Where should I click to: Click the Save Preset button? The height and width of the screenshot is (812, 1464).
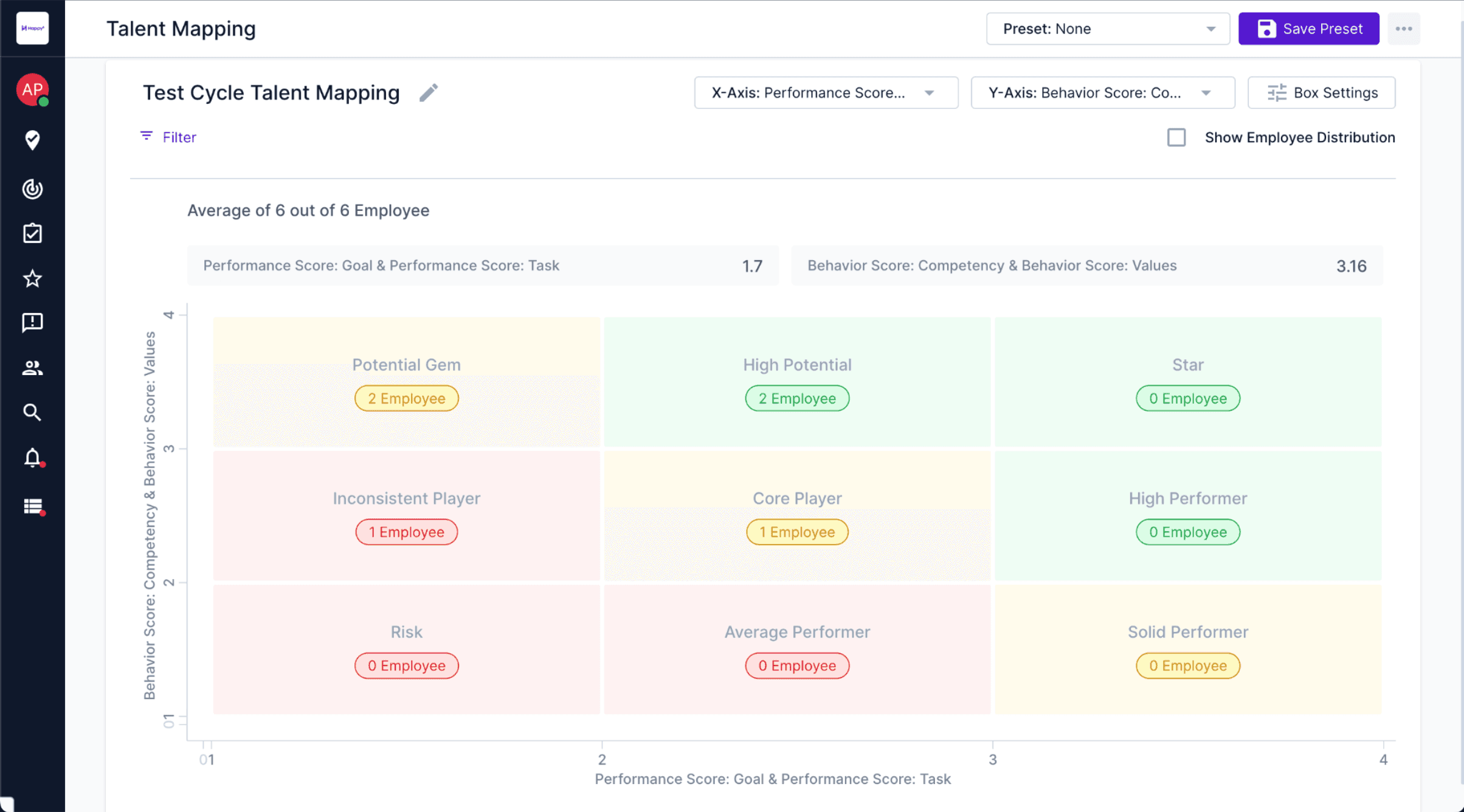1308,29
